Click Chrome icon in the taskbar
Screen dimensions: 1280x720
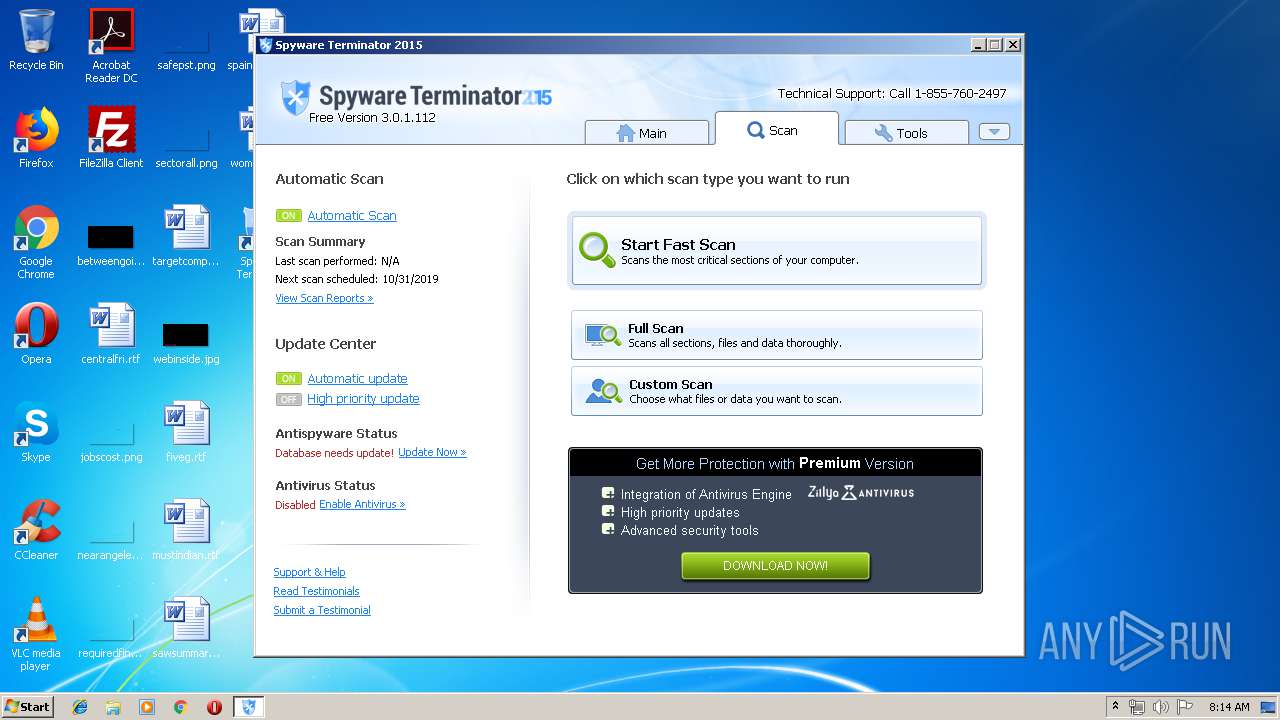(180, 707)
